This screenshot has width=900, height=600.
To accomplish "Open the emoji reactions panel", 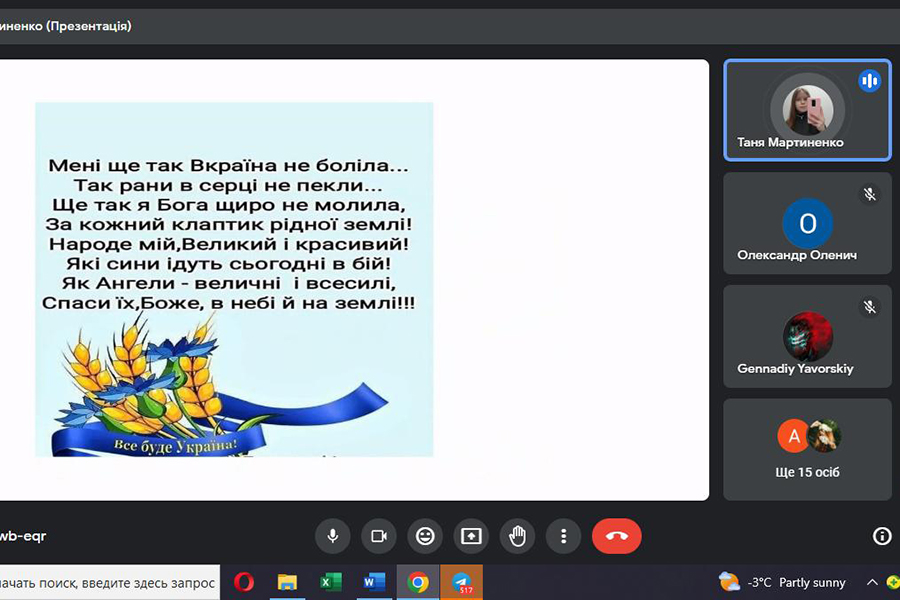I will 425,536.
